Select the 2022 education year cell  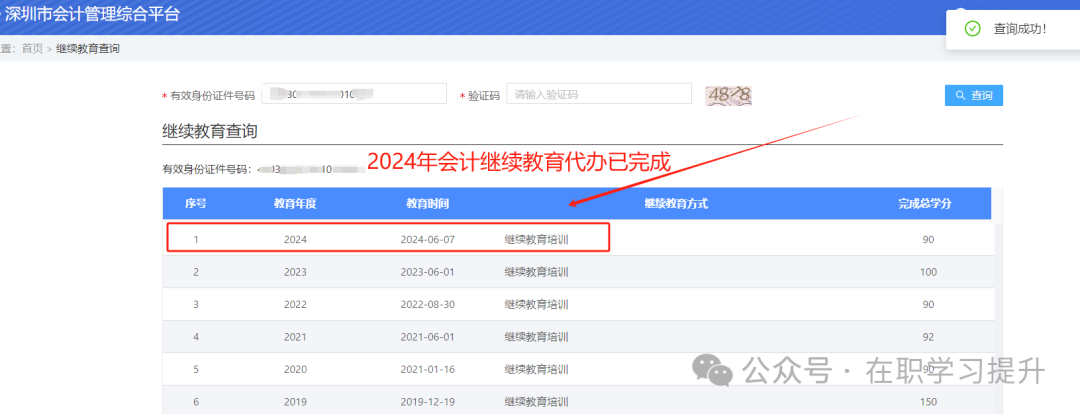(295, 304)
